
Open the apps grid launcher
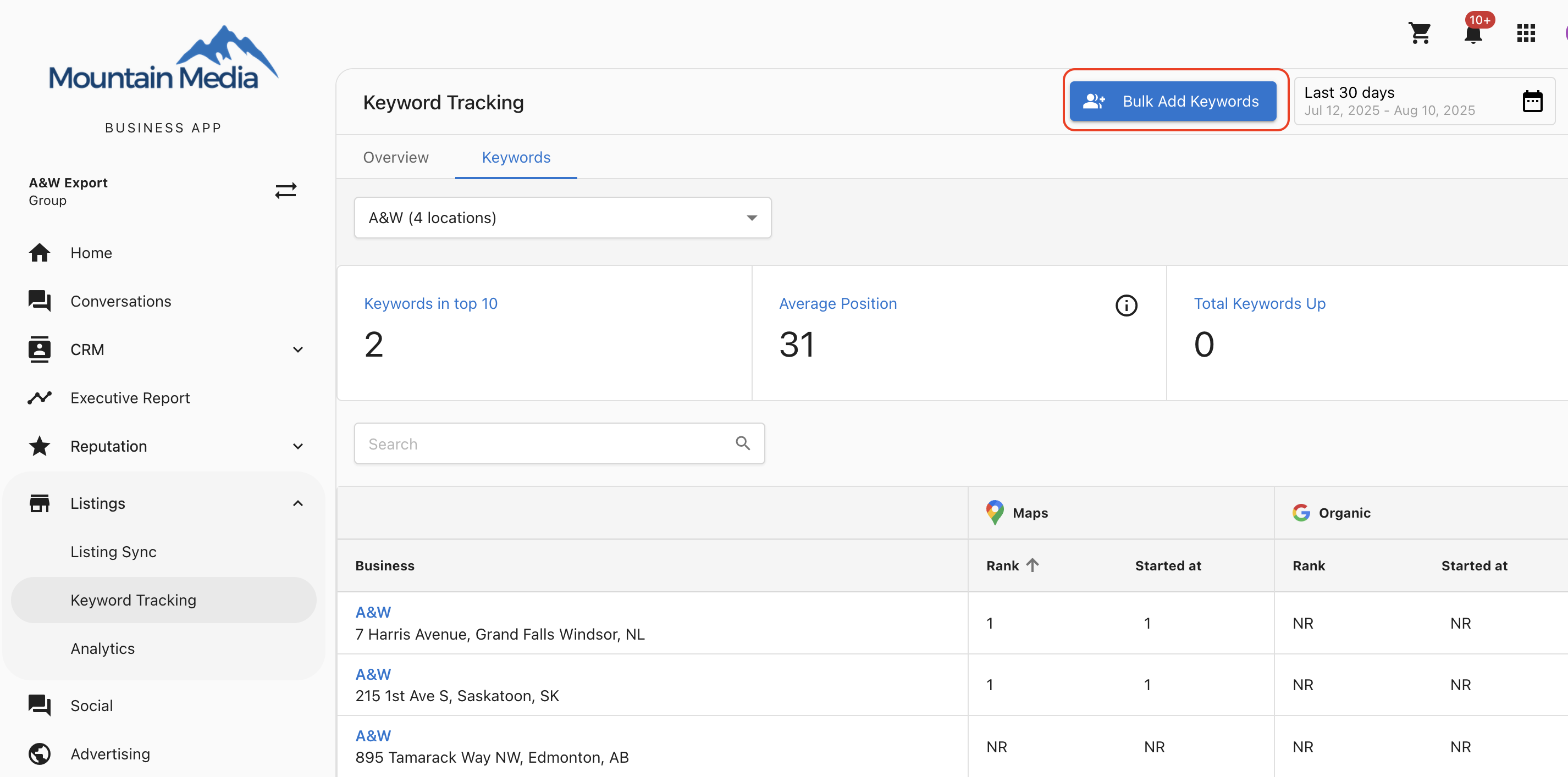pyautogui.click(x=1526, y=33)
